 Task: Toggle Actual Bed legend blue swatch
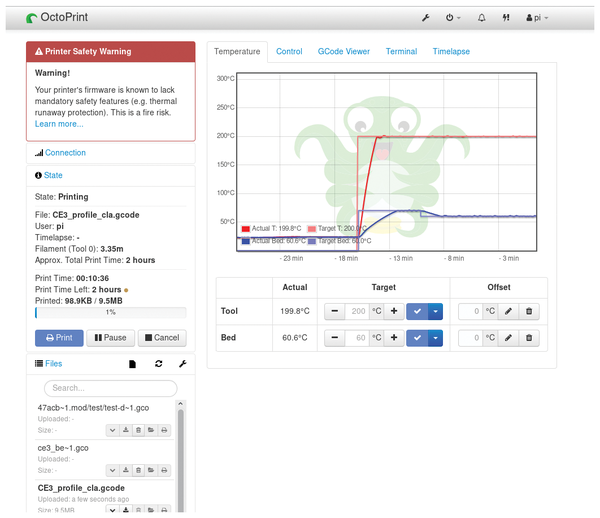[246, 241]
